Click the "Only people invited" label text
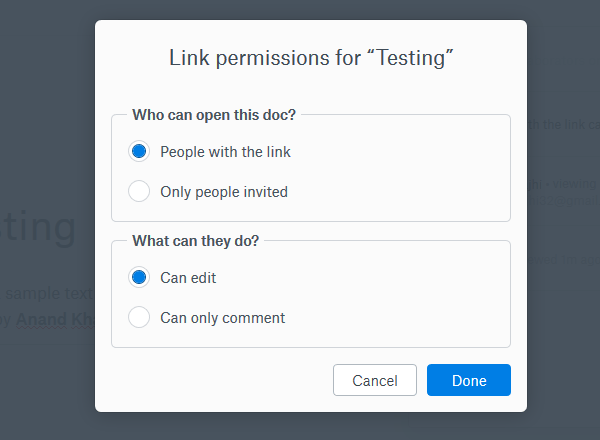Screen dimensions: 600x440 [224, 191]
